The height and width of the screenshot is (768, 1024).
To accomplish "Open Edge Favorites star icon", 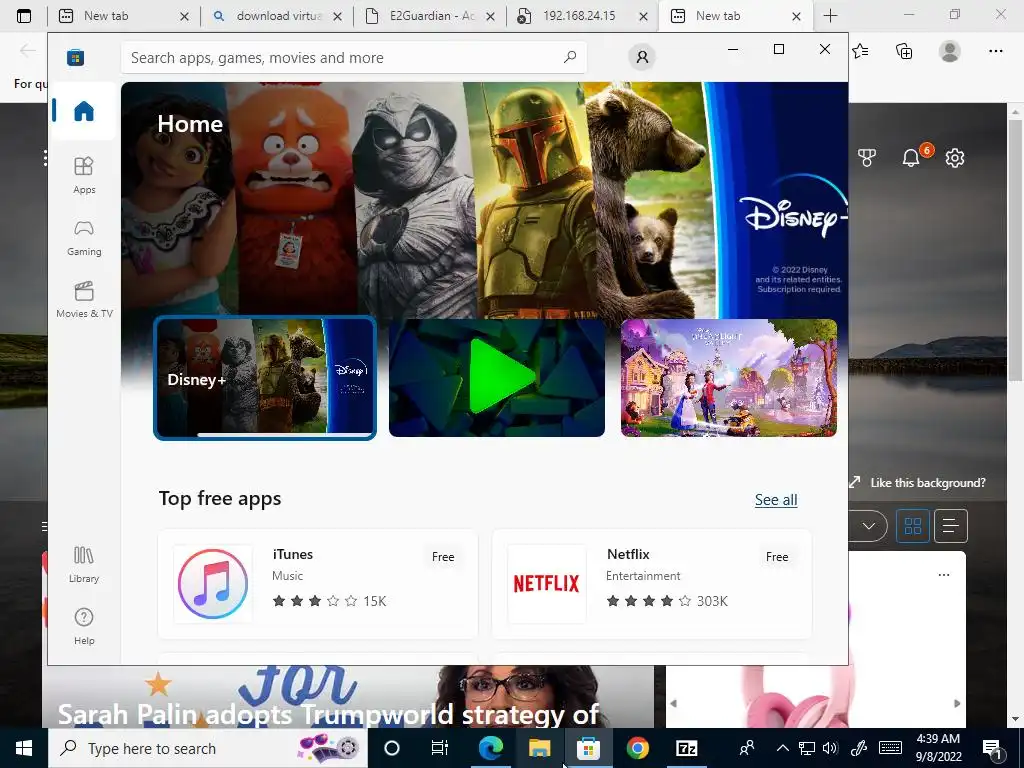I will click(x=861, y=51).
